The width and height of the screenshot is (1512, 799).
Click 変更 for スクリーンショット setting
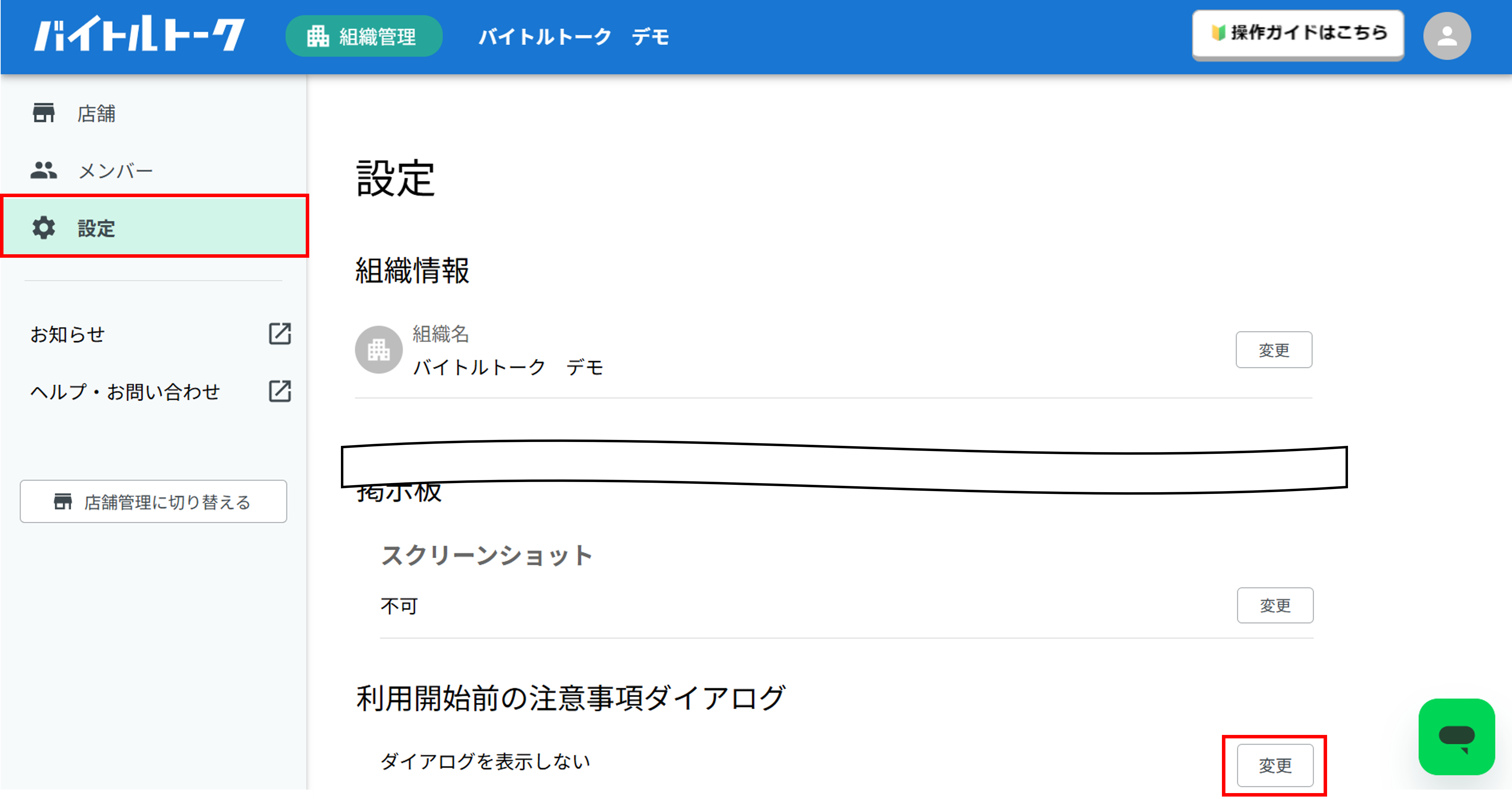[1275, 605]
